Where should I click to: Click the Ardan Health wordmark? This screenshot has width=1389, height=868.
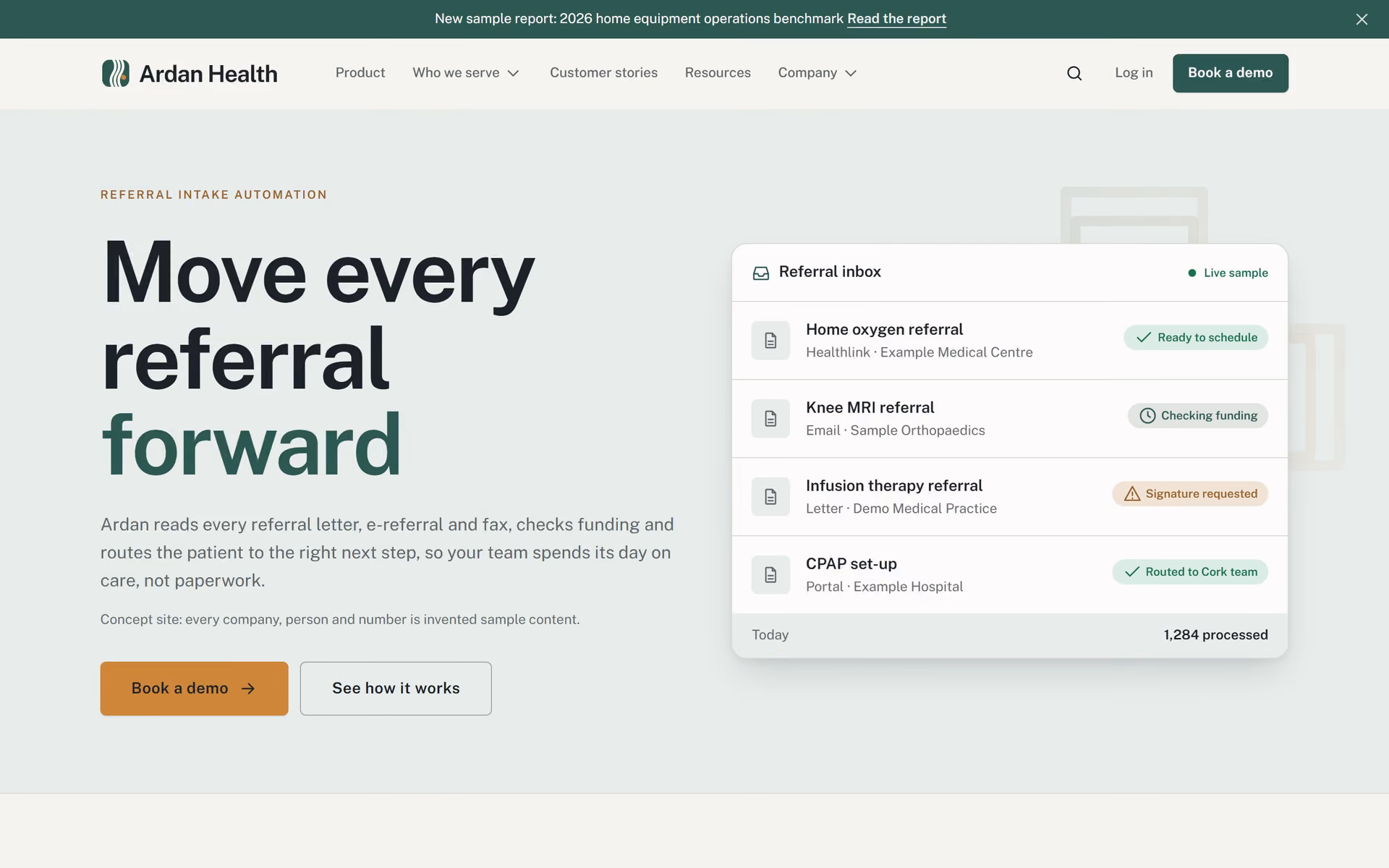[x=208, y=74]
